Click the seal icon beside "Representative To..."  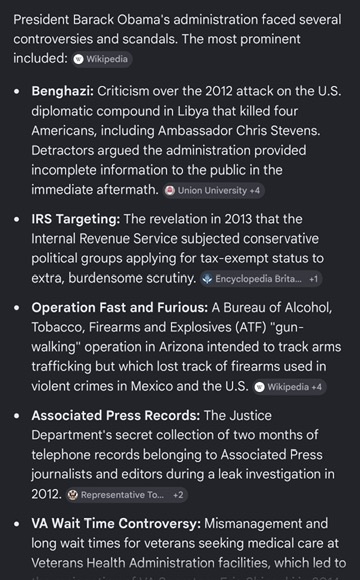(x=73, y=495)
